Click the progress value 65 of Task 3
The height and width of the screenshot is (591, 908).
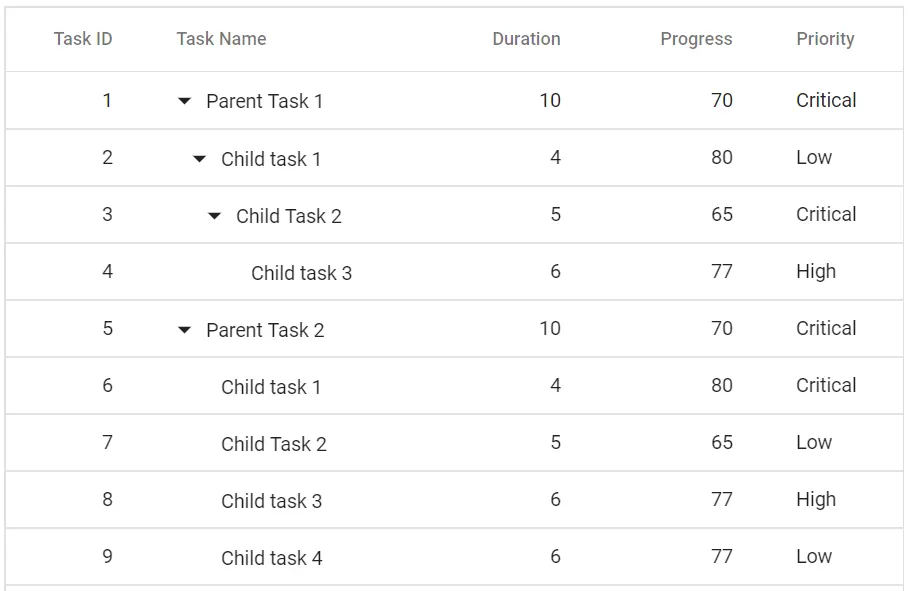pos(721,215)
